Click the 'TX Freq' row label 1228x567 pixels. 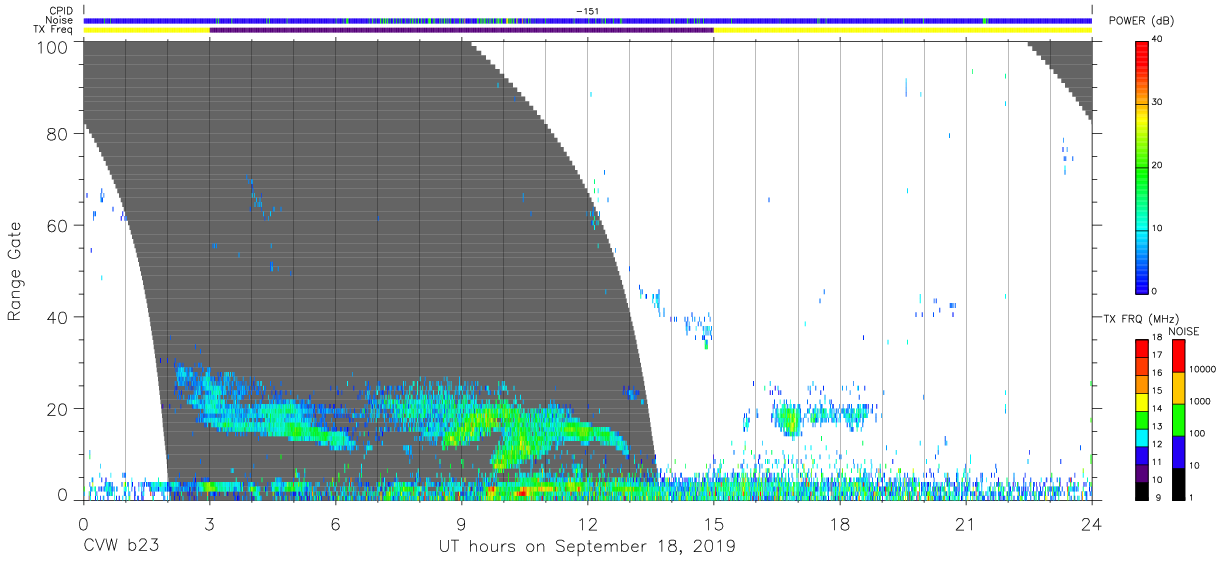(x=55, y=30)
